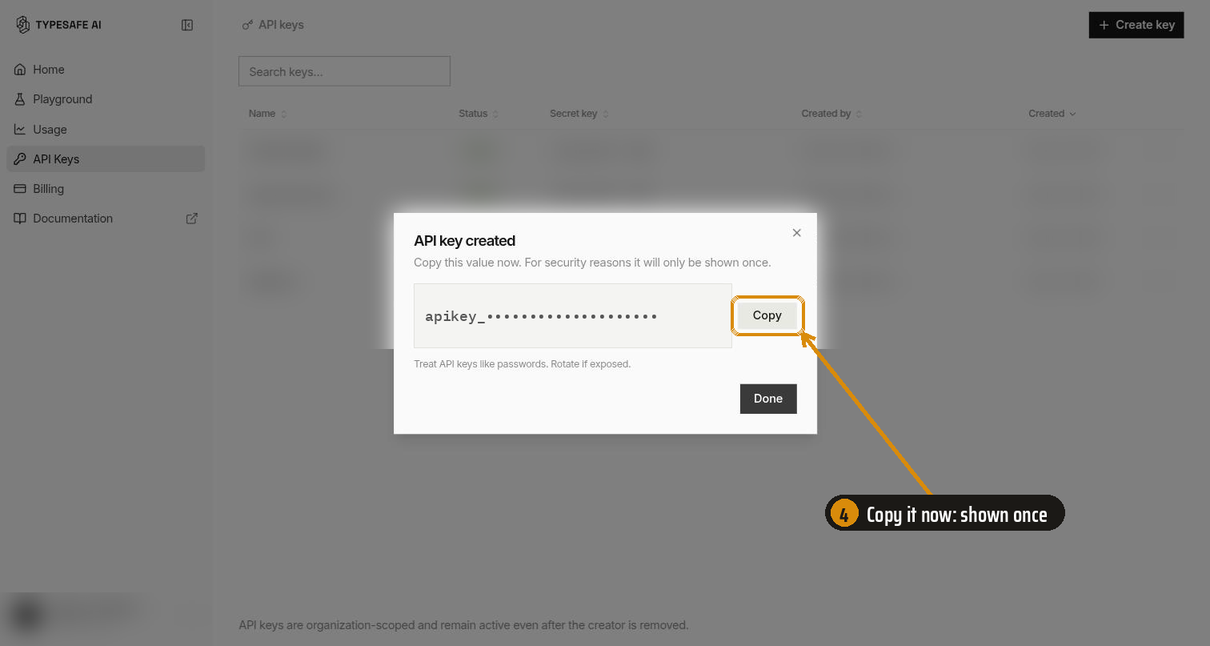Image resolution: width=1210 pixels, height=646 pixels.
Task: Sort table by Name column
Action: [268, 114]
